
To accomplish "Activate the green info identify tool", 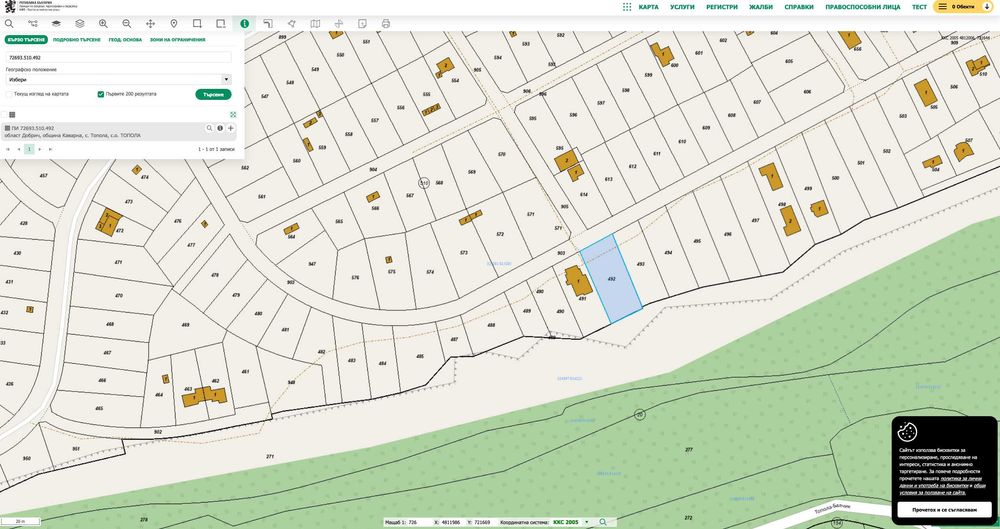I will point(244,24).
